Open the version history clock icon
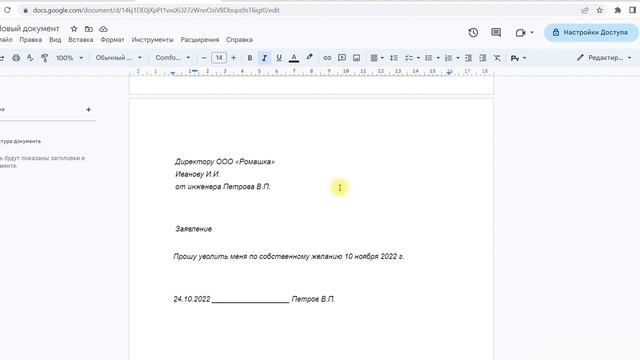This screenshot has width=640, height=360. 473,32
